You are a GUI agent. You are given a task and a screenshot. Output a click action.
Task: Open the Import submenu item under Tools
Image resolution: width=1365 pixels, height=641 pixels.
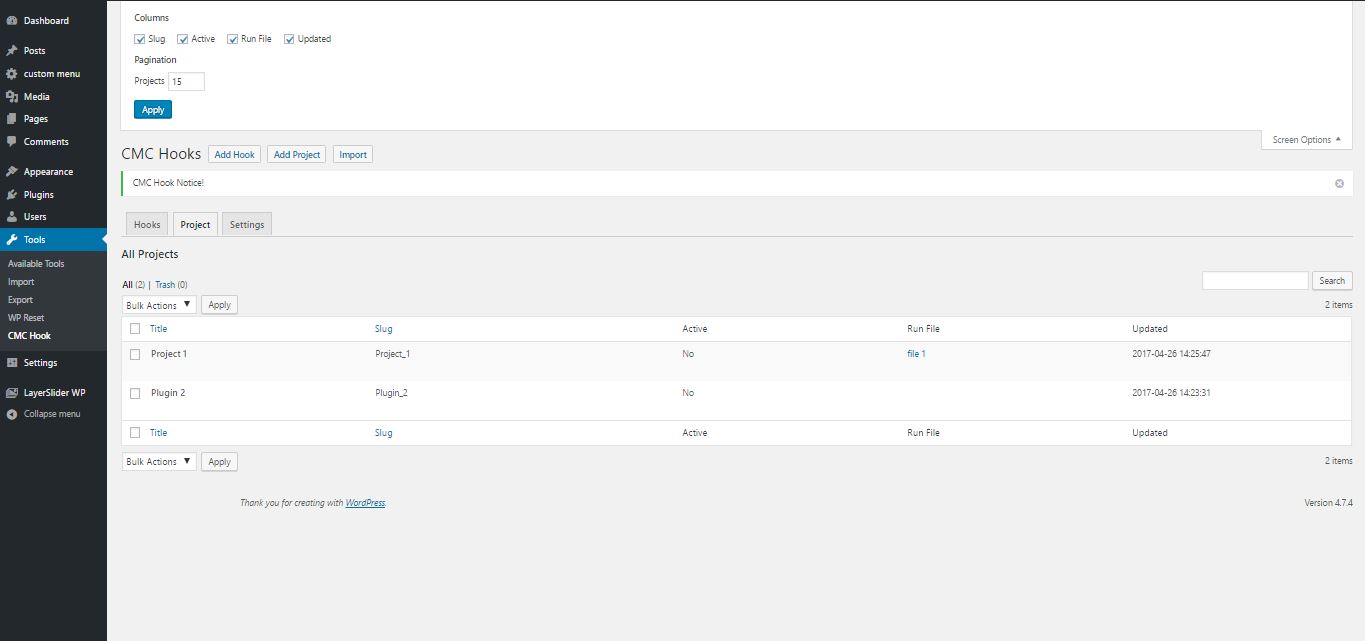pos(21,282)
